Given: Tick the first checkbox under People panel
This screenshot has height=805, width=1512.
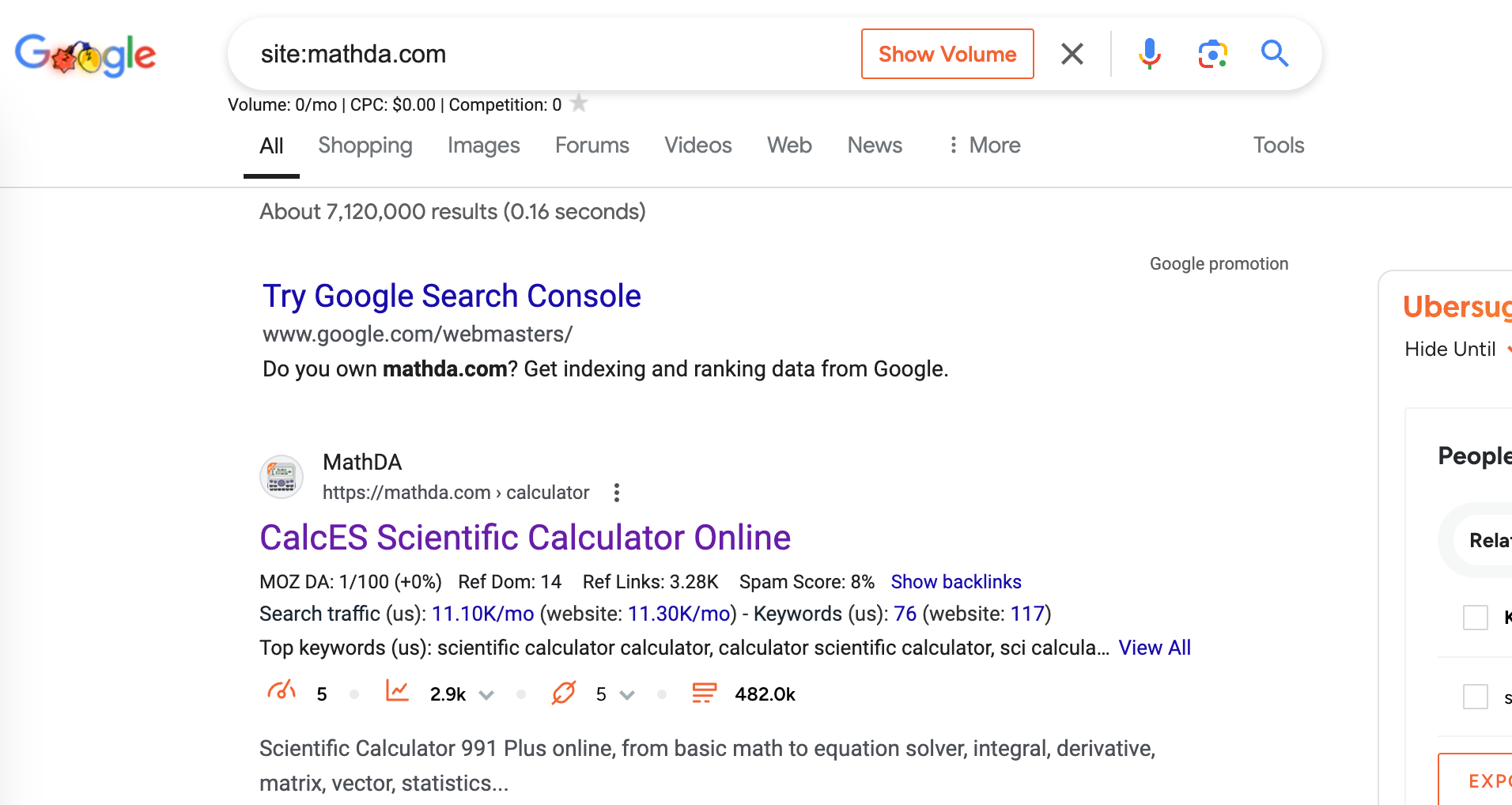Looking at the screenshot, I should pyautogui.click(x=1476, y=617).
